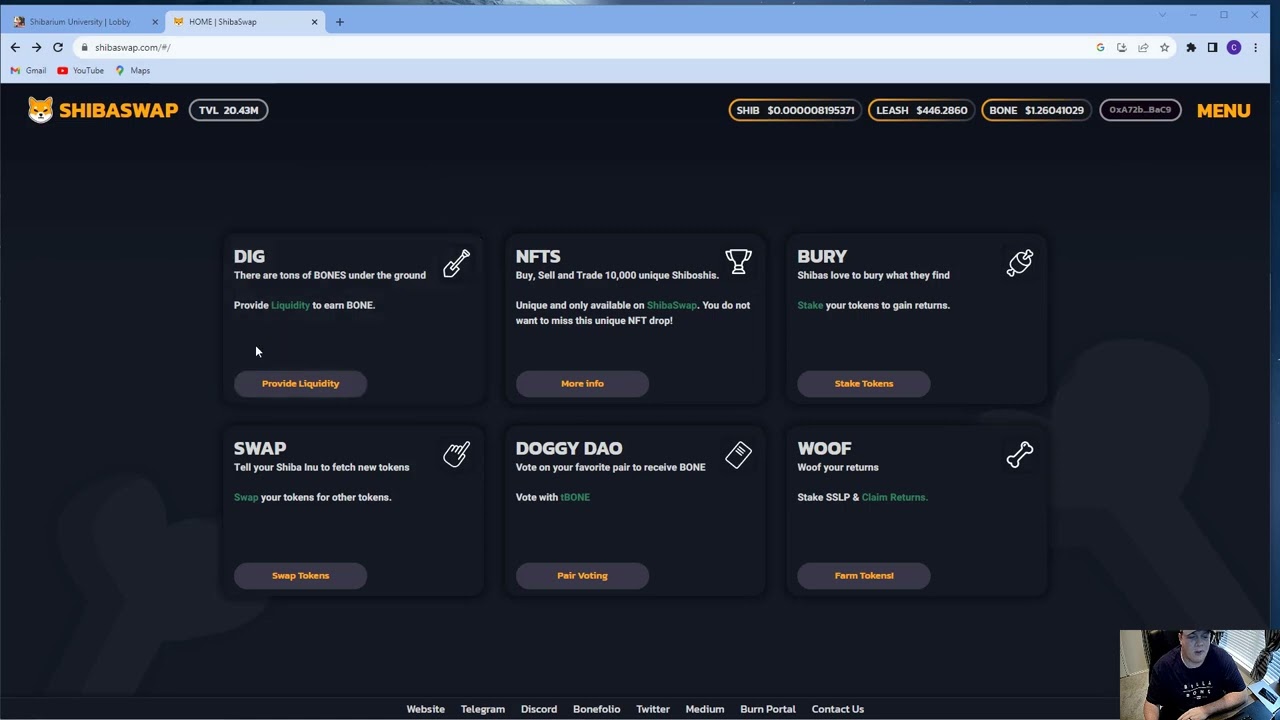Share this page via the share icon
The height and width of the screenshot is (720, 1280).
1143,47
